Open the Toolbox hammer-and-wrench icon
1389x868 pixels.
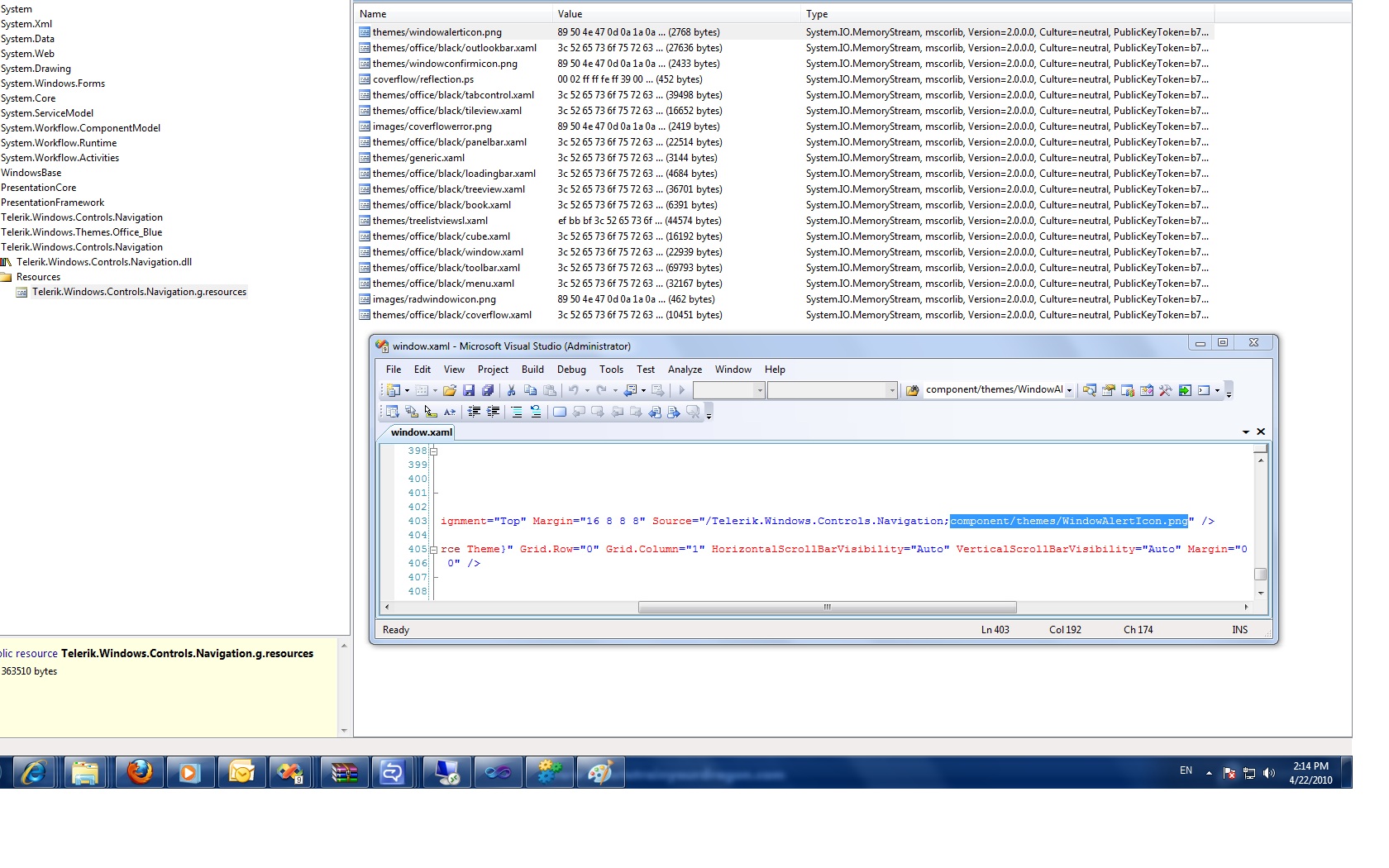[x=1166, y=390]
